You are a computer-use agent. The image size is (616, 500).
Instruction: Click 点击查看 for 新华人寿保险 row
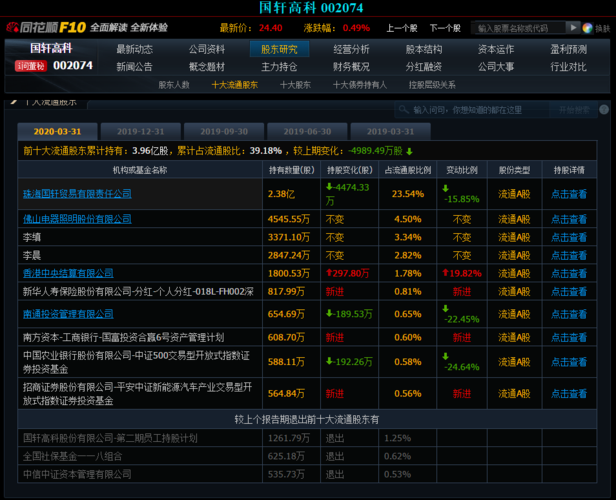pos(569,291)
